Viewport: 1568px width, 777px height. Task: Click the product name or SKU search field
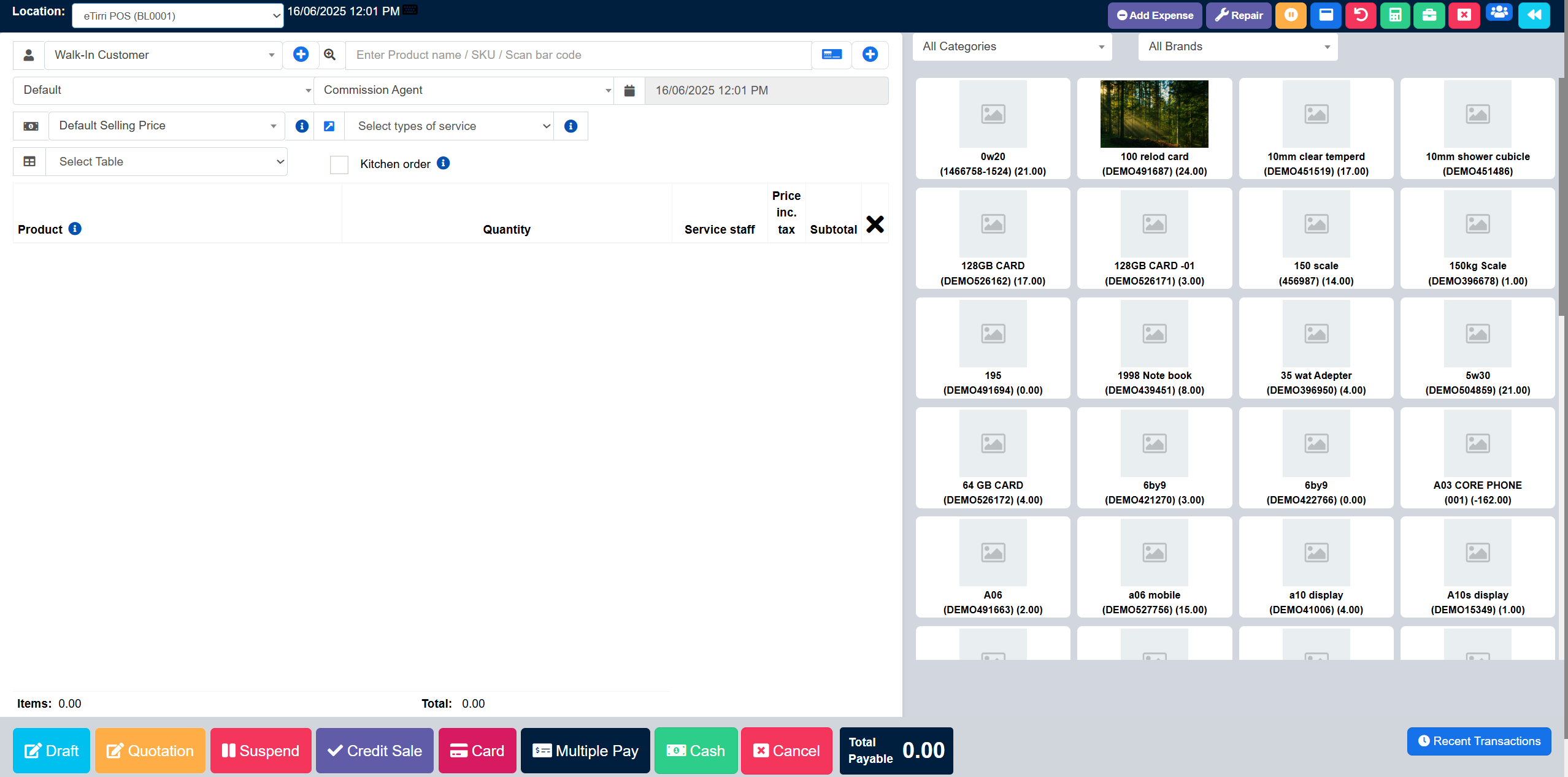[578, 55]
